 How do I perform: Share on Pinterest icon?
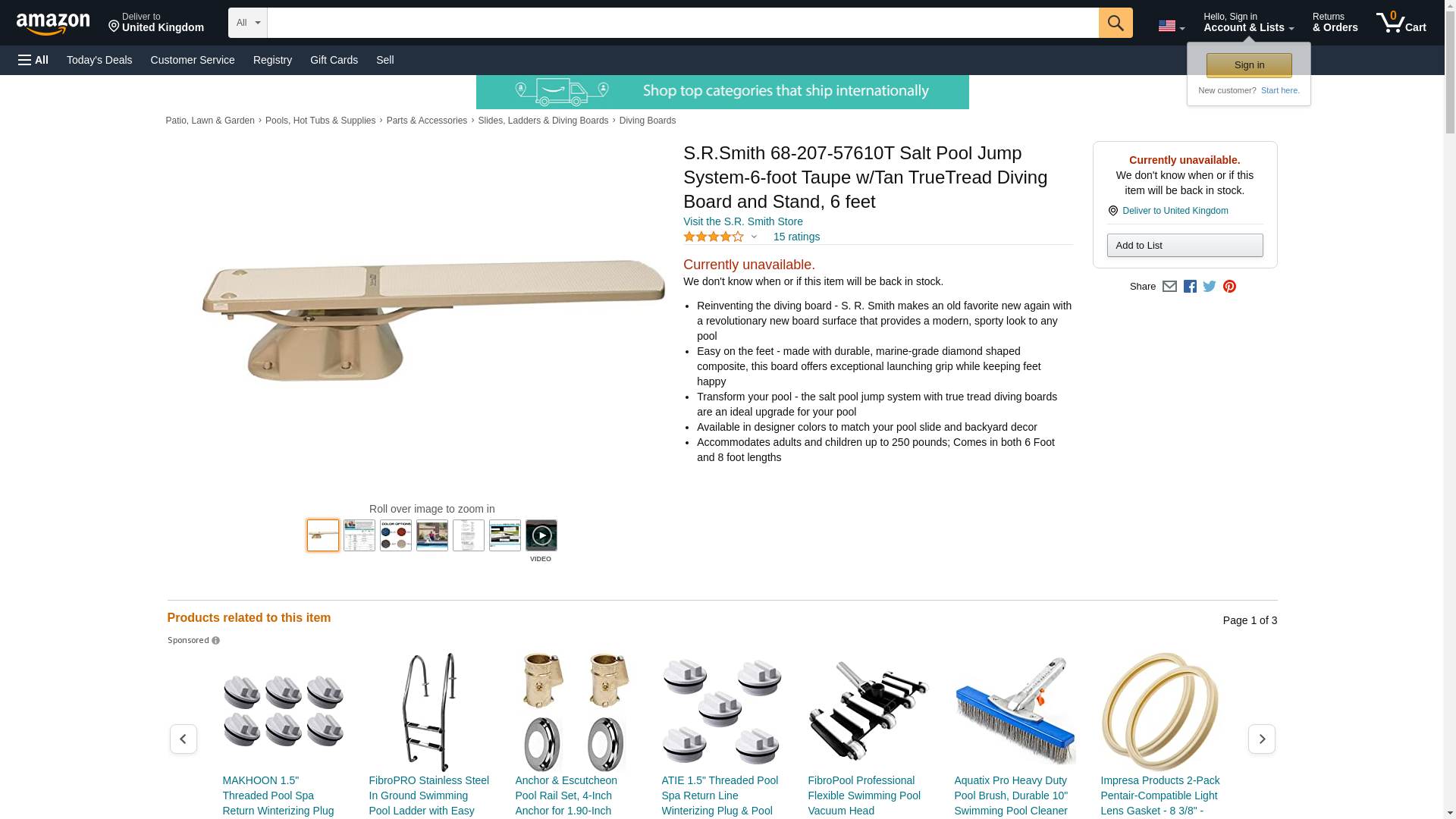[x=1229, y=287]
